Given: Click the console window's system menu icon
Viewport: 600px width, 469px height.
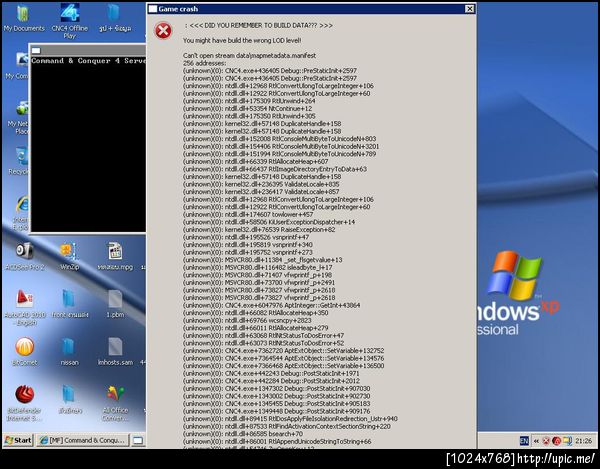Looking at the screenshot, I should tap(36, 50).
